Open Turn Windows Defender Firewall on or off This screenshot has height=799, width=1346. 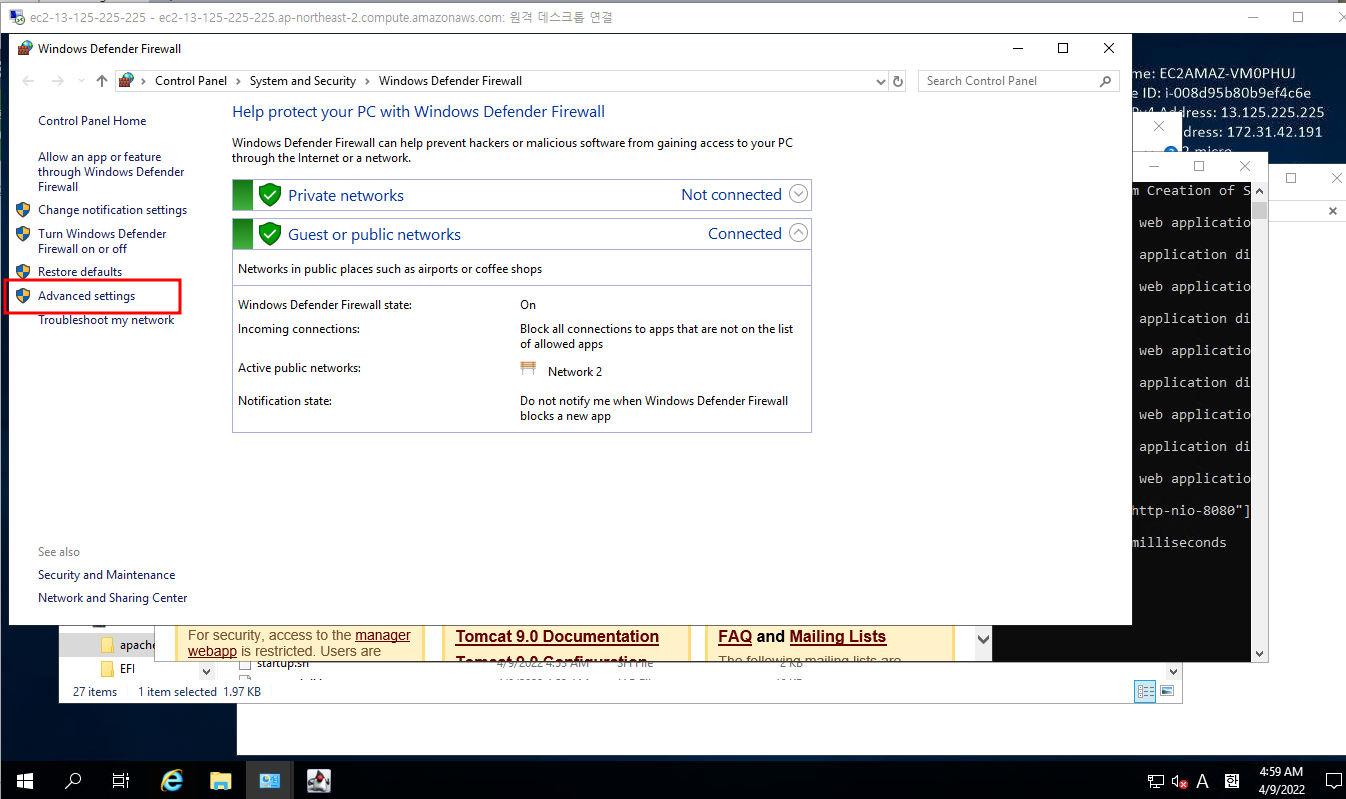102,241
